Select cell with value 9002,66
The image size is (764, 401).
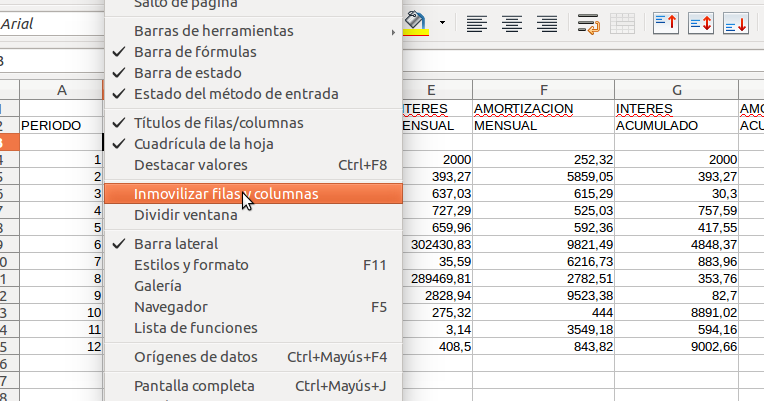[677, 346]
